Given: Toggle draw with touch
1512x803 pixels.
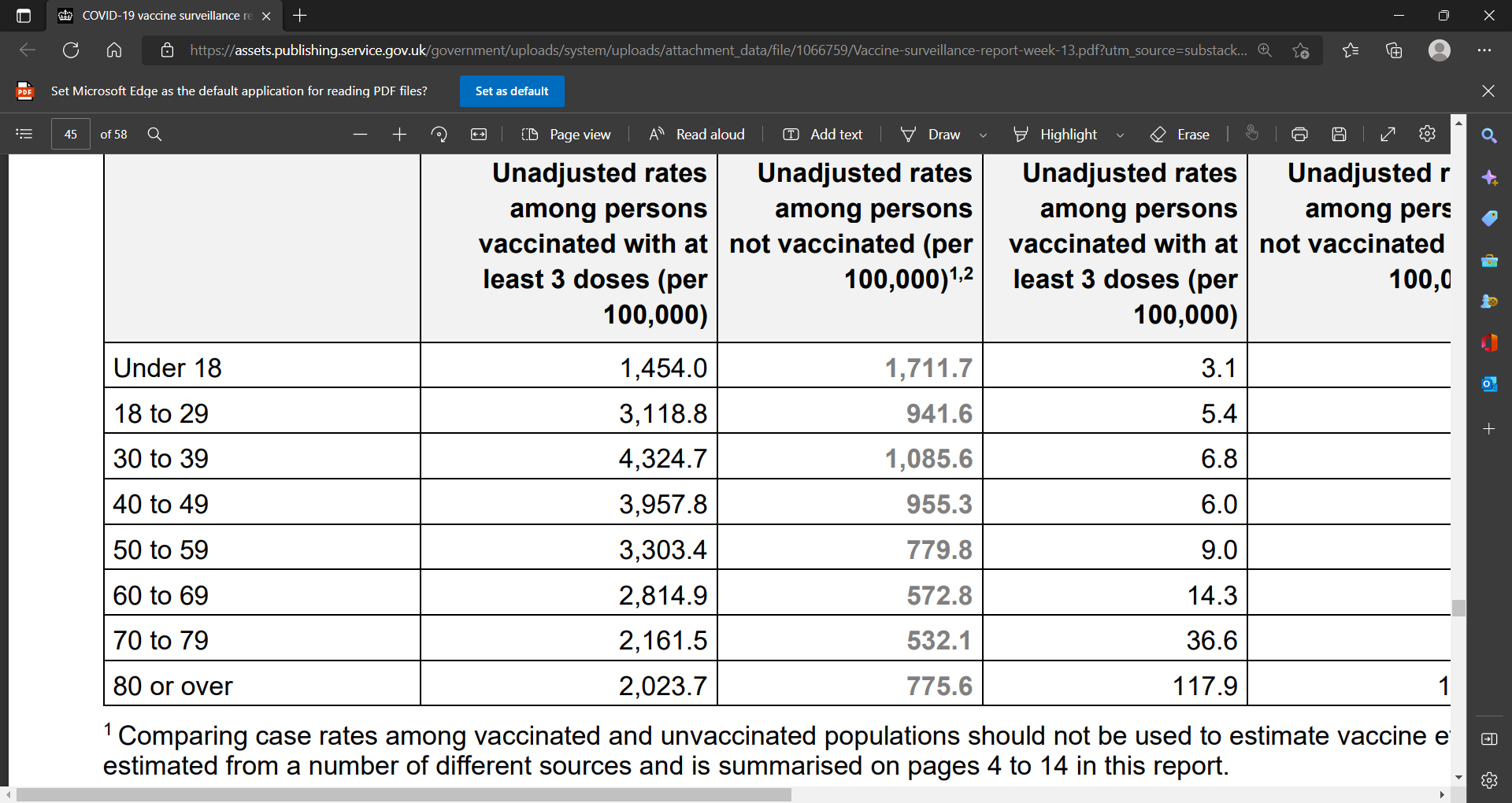Looking at the screenshot, I should pos(1252,134).
